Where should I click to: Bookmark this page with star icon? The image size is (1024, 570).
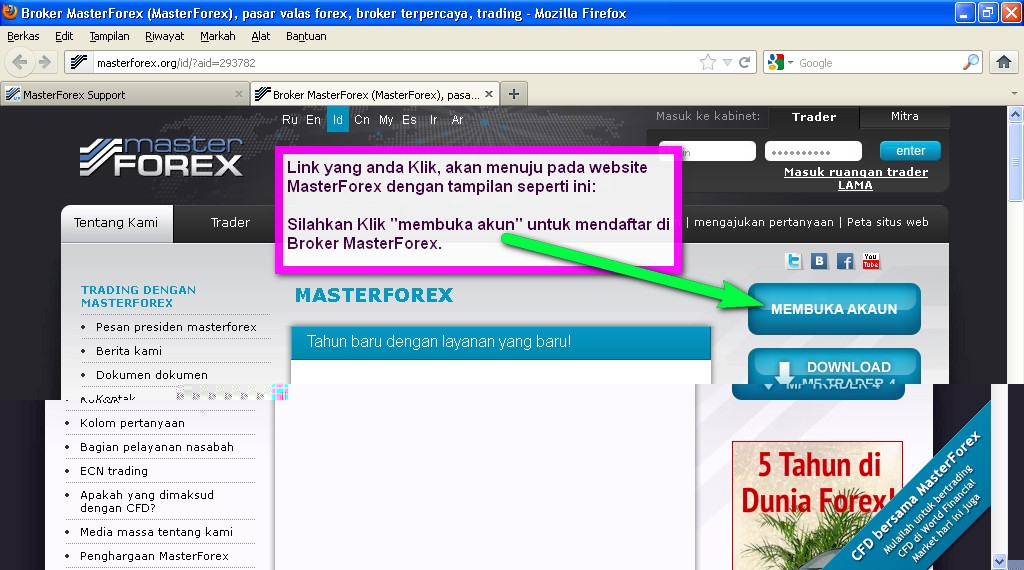coord(708,63)
